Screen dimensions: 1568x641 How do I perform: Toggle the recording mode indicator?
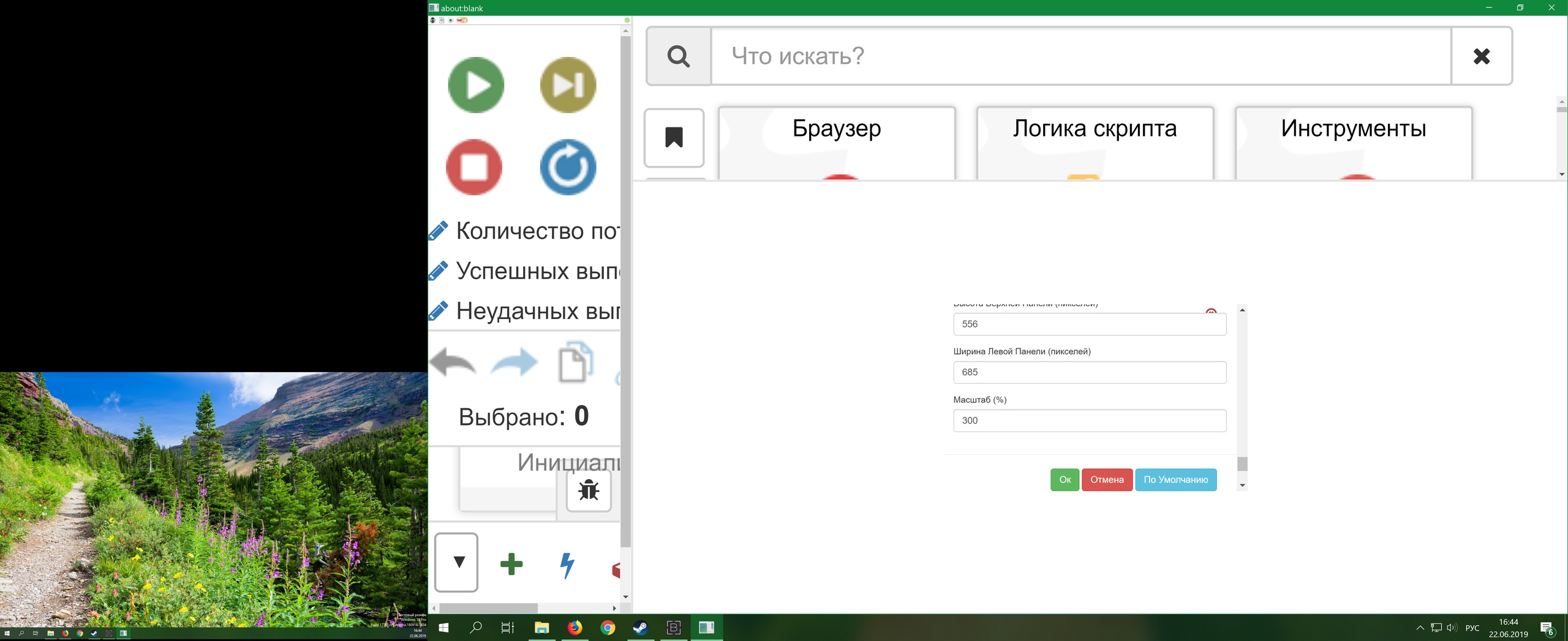pyautogui.click(x=450, y=20)
